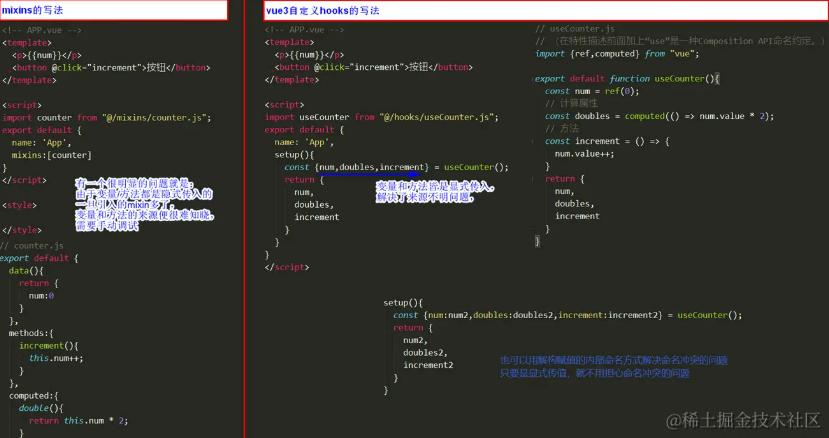Click the "// counter.js" comment line
Viewport: 829px width, 438px height.
click(x=32, y=245)
